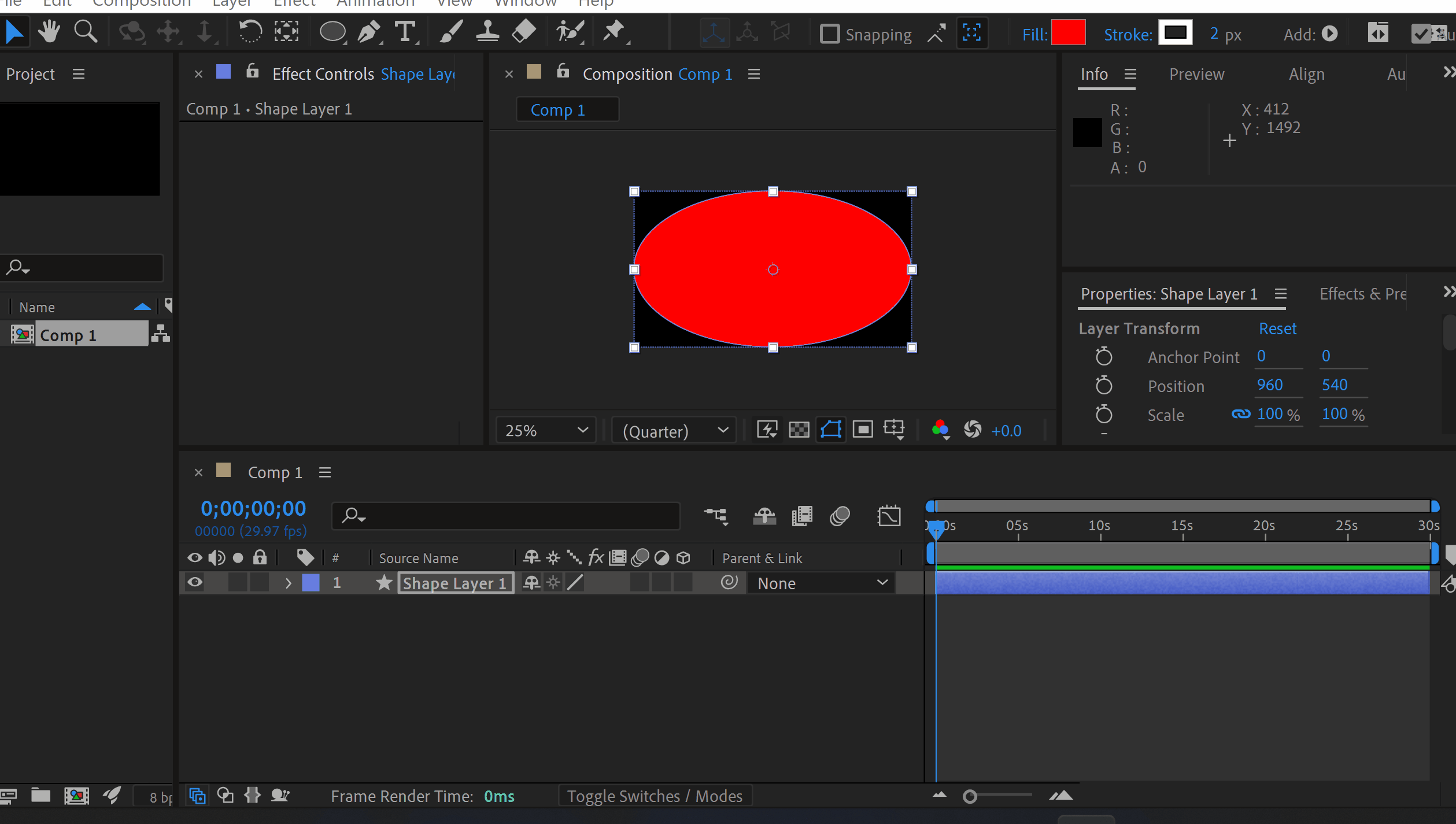This screenshot has width=1456, height=824.
Task: Select the Hand tool
Action: [49, 32]
